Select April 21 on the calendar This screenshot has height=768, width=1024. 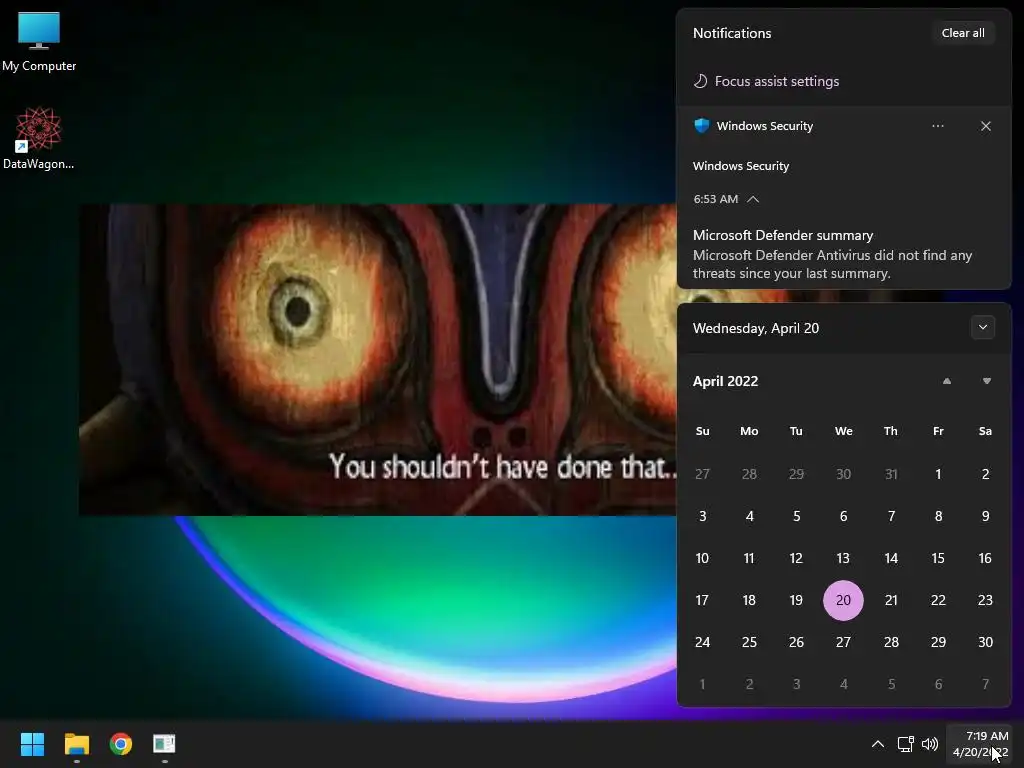[891, 600]
